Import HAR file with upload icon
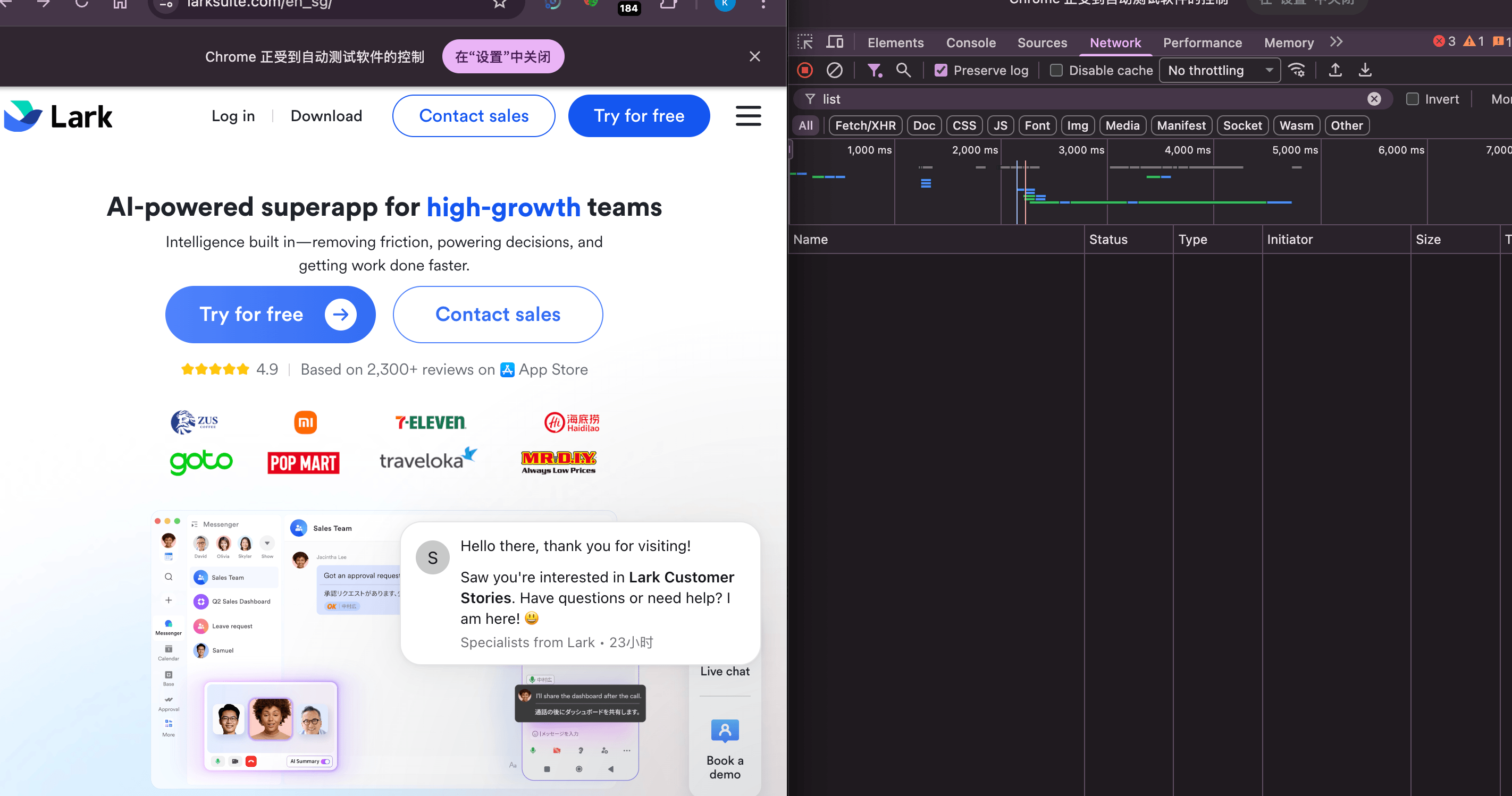Screen dimensions: 1512x796 pos(1335,70)
